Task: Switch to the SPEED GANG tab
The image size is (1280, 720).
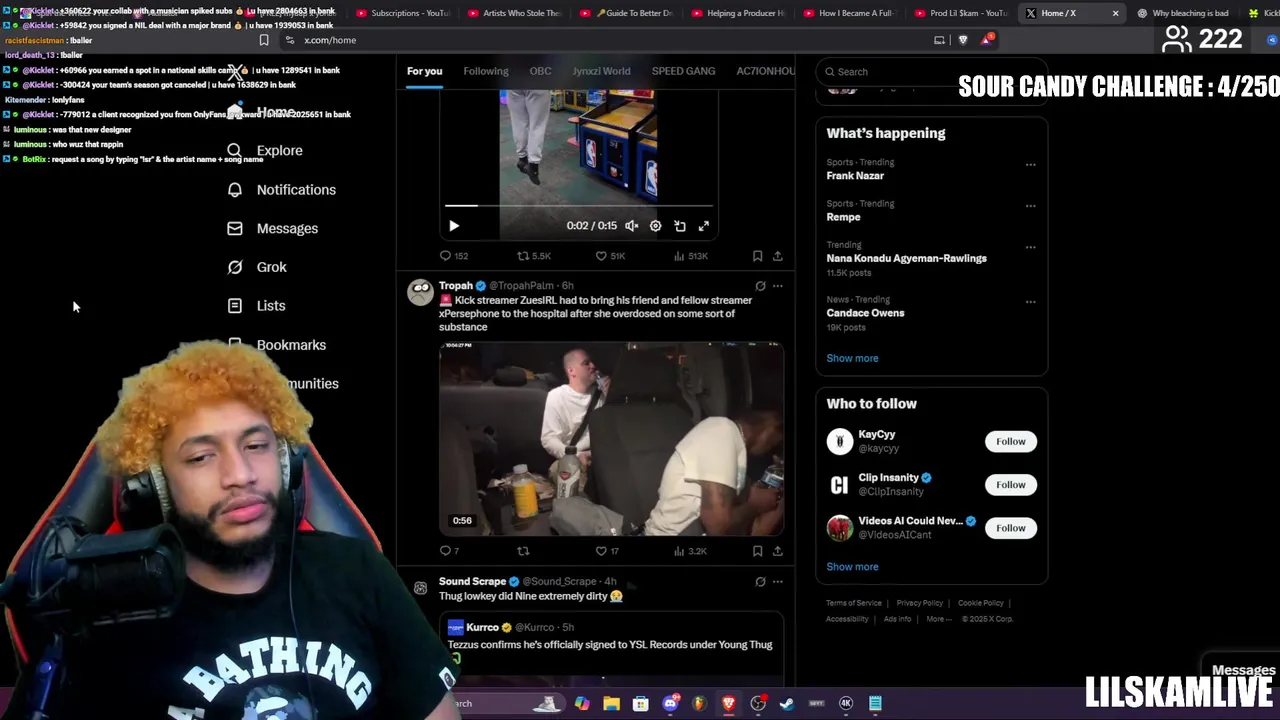Action: coord(683,71)
